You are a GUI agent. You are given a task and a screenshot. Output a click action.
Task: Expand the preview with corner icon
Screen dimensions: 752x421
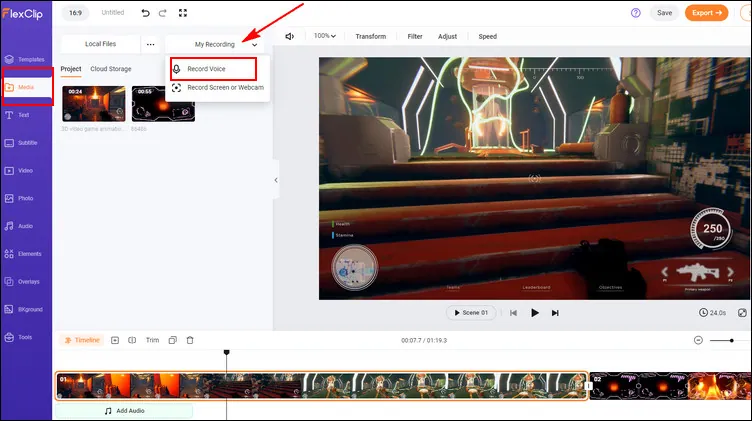742,313
